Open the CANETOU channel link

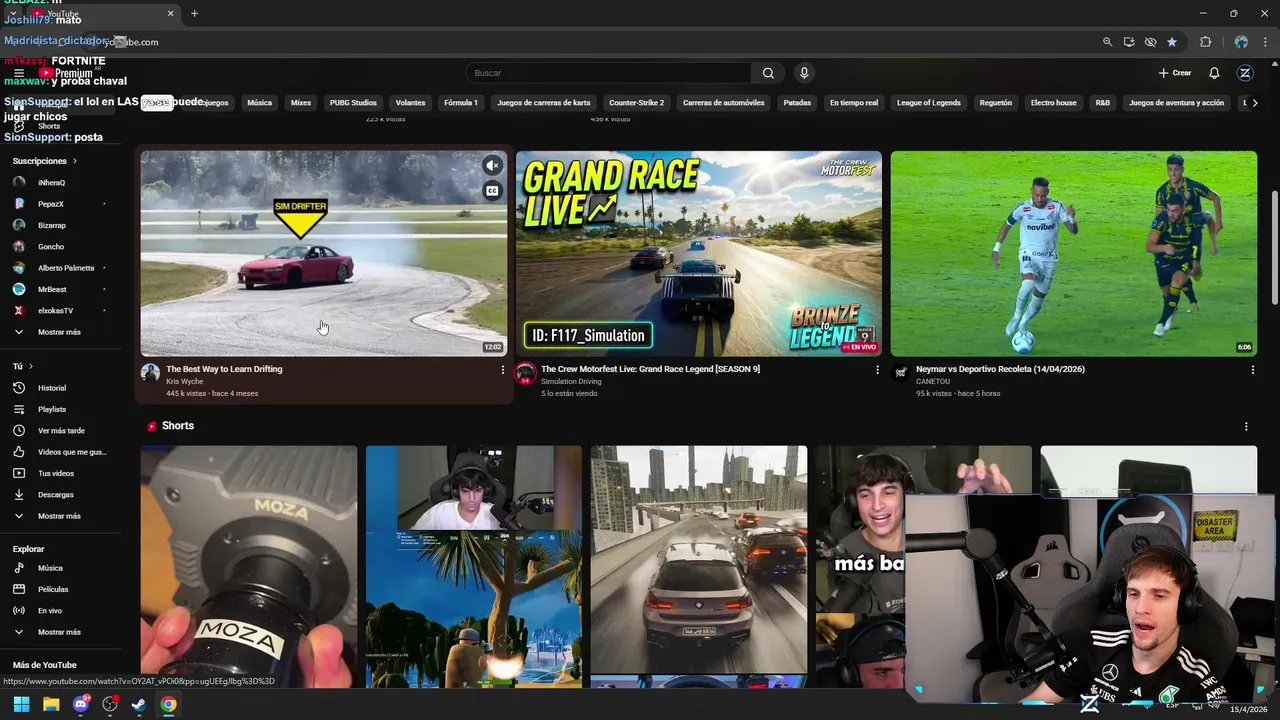933,382
